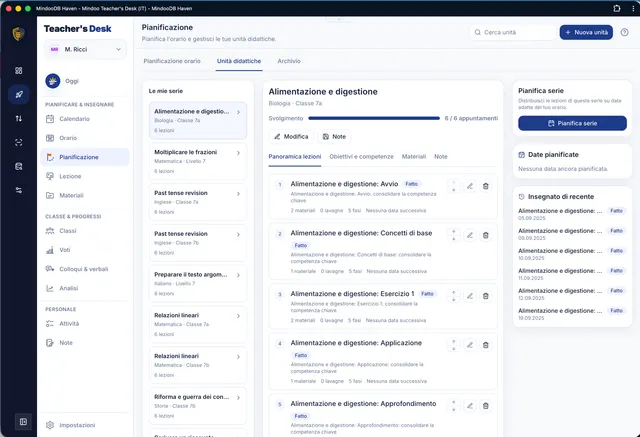Edit lesson Applicazione pencil icon
Viewport: 640px width, 437px height.
[470, 345]
